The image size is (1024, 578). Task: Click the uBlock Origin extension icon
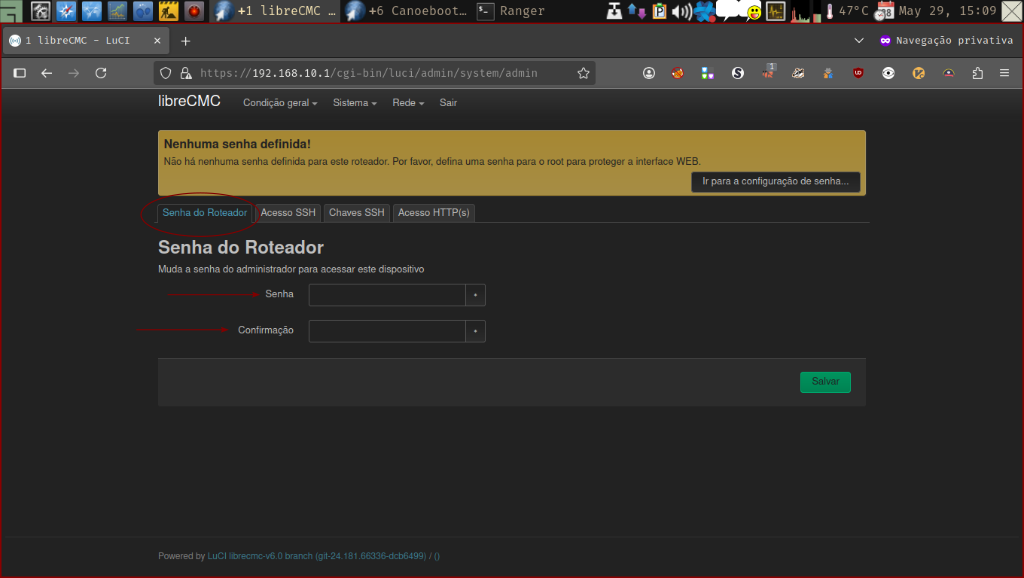858,73
